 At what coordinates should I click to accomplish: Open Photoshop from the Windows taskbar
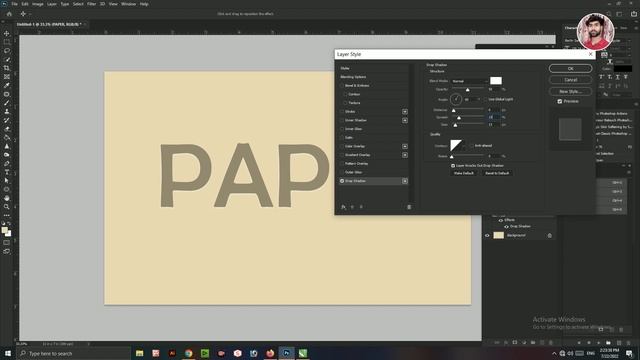pos(287,353)
